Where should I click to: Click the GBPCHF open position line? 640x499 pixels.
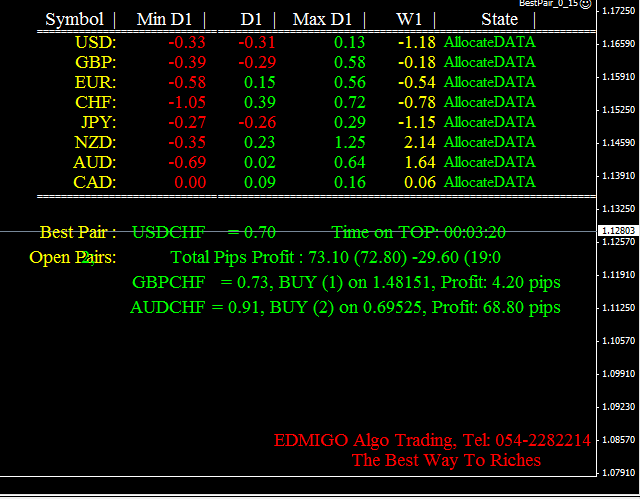(x=346, y=282)
